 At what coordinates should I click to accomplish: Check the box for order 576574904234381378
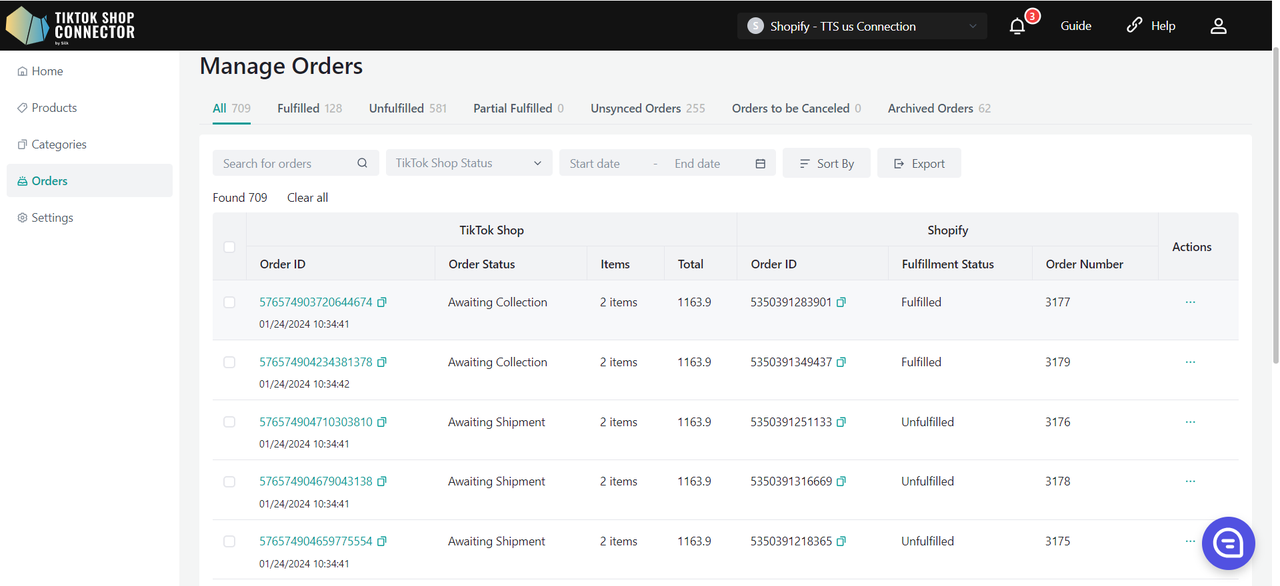[x=229, y=362]
